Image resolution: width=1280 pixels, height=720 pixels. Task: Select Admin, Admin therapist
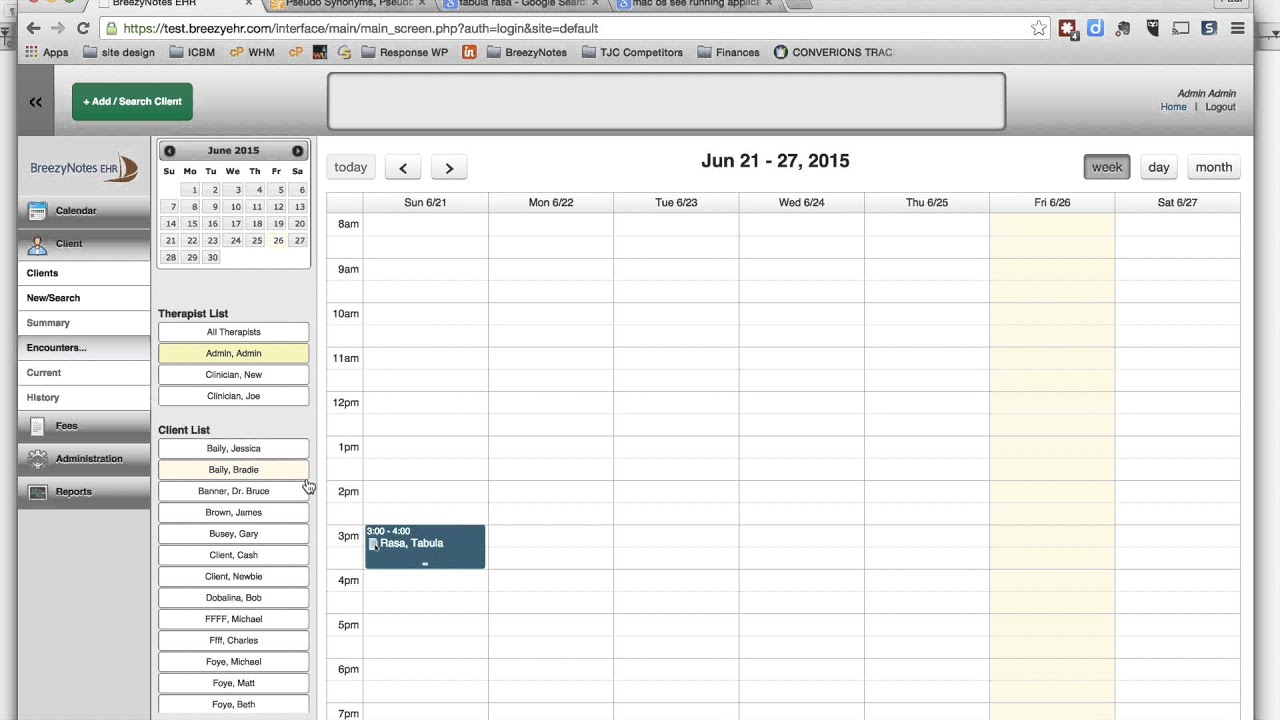point(234,353)
